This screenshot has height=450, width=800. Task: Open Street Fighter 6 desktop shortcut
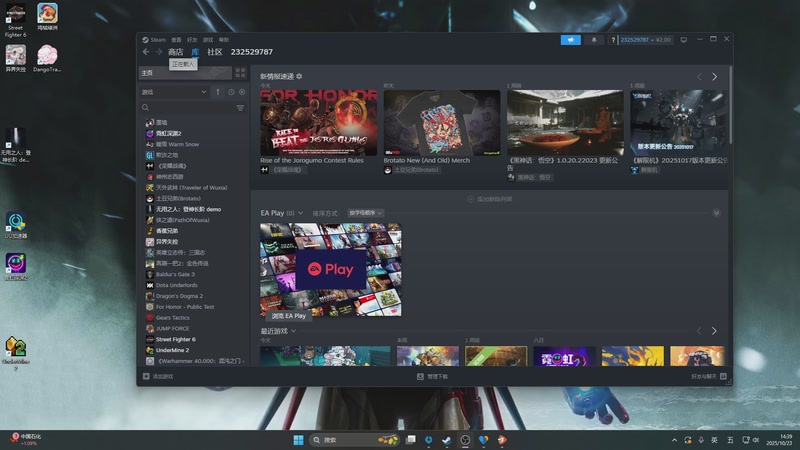click(15, 20)
